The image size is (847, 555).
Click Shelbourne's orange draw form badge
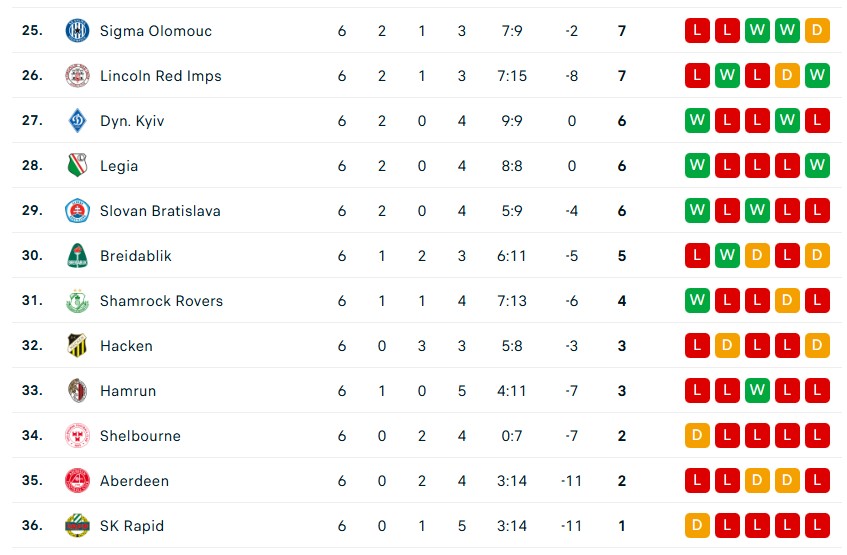[697, 436]
